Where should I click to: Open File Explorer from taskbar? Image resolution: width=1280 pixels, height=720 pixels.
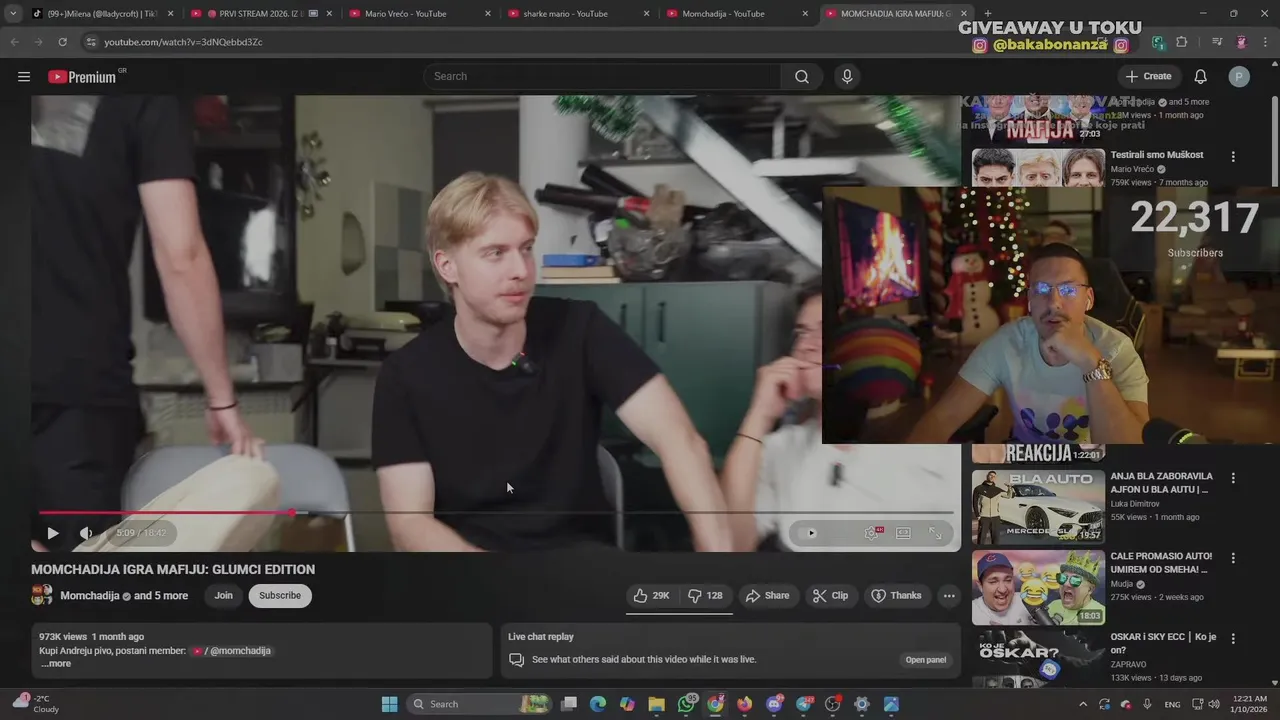(x=657, y=704)
